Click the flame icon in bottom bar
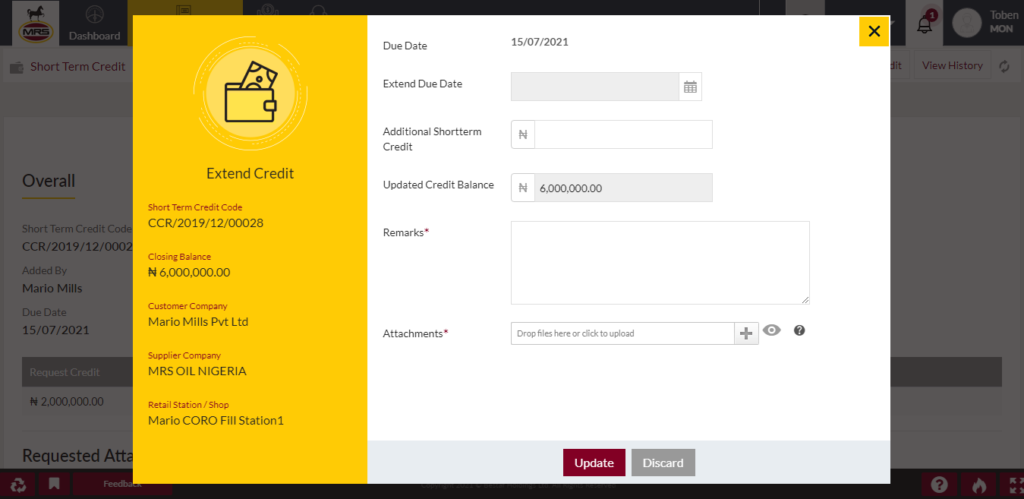Screen dimensions: 1024x499 (x=978, y=485)
